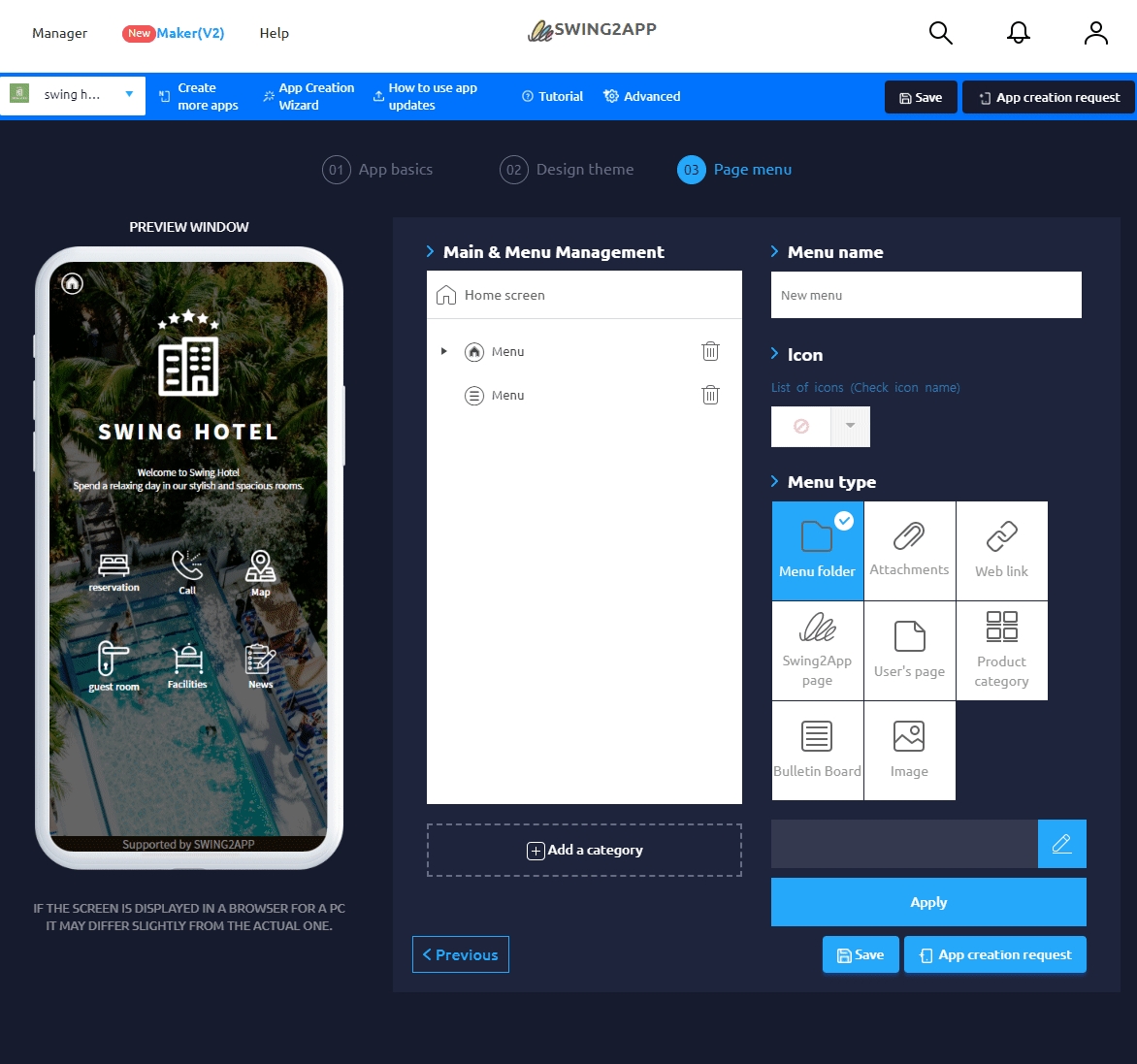The width and height of the screenshot is (1137, 1064).
Task: Open the search magnifier icon
Action: coord(940,33)
